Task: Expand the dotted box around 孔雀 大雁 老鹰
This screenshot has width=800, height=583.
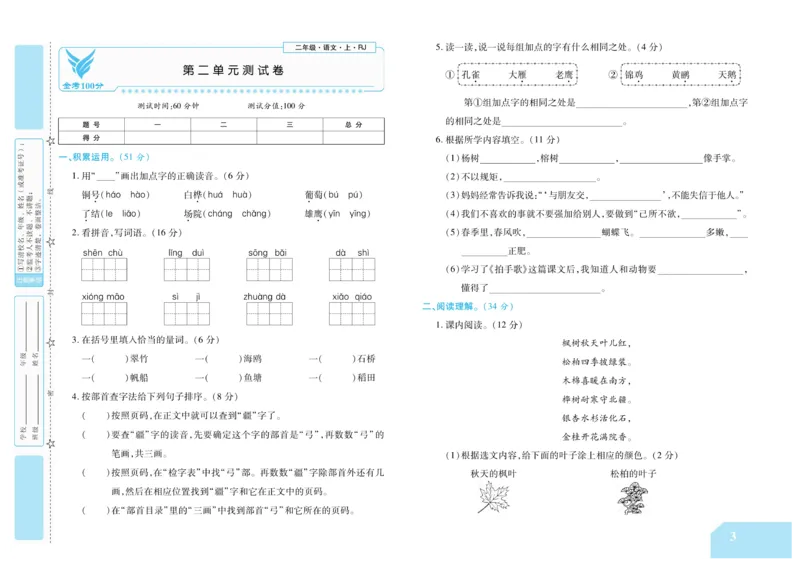Action: (x=520, y=74)
